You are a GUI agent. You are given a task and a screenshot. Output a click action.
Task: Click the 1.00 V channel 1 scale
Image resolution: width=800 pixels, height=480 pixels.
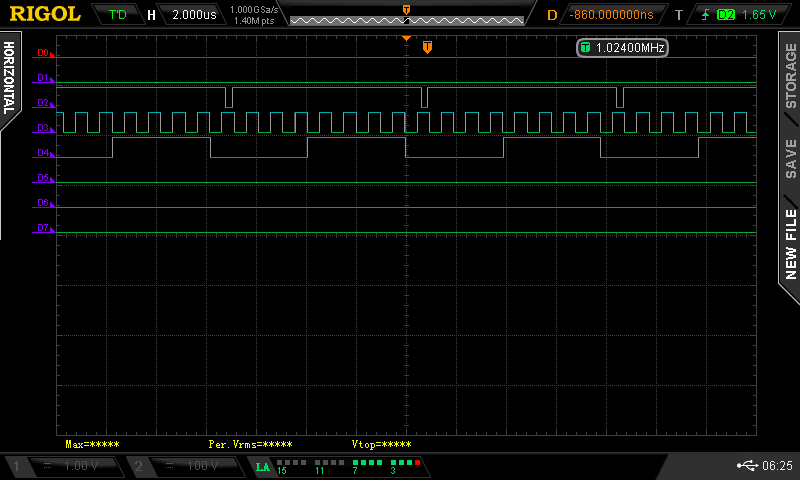tap(81, 466)
